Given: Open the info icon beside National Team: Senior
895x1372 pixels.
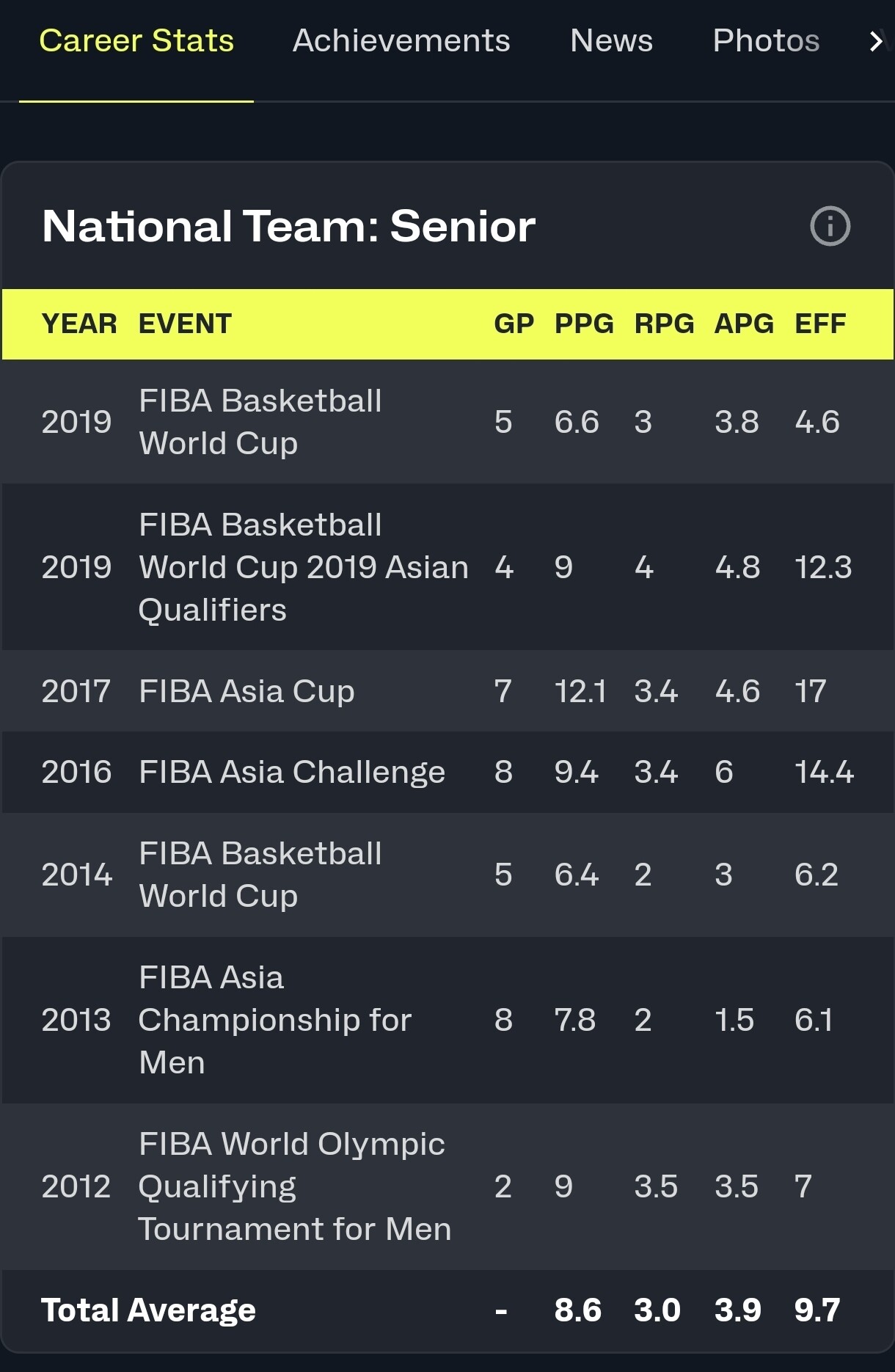Looking at the screenshot, I should point(830,226).
